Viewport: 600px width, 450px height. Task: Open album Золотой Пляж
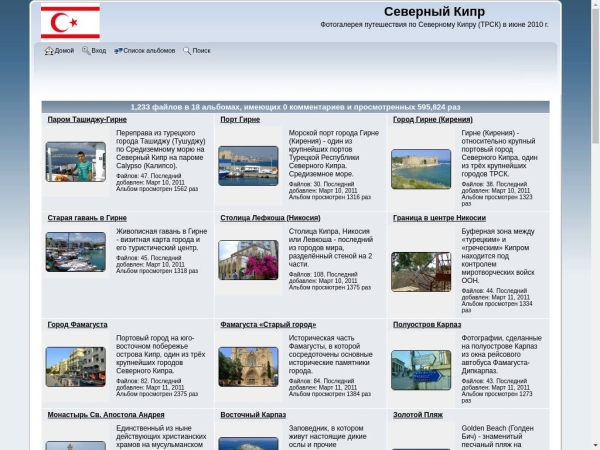418,414
